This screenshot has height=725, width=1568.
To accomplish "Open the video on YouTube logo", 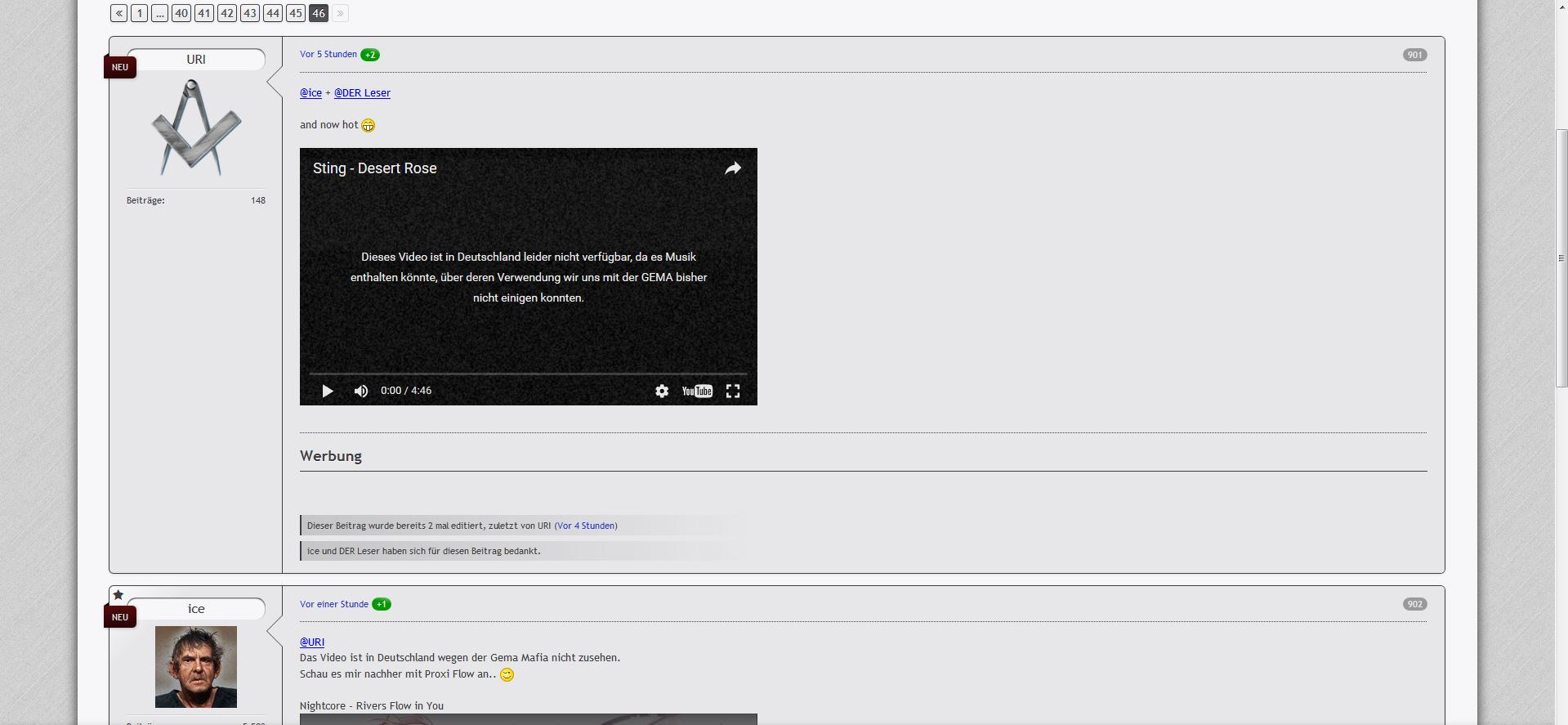I will pyautogui.click(x=697, y=391).
